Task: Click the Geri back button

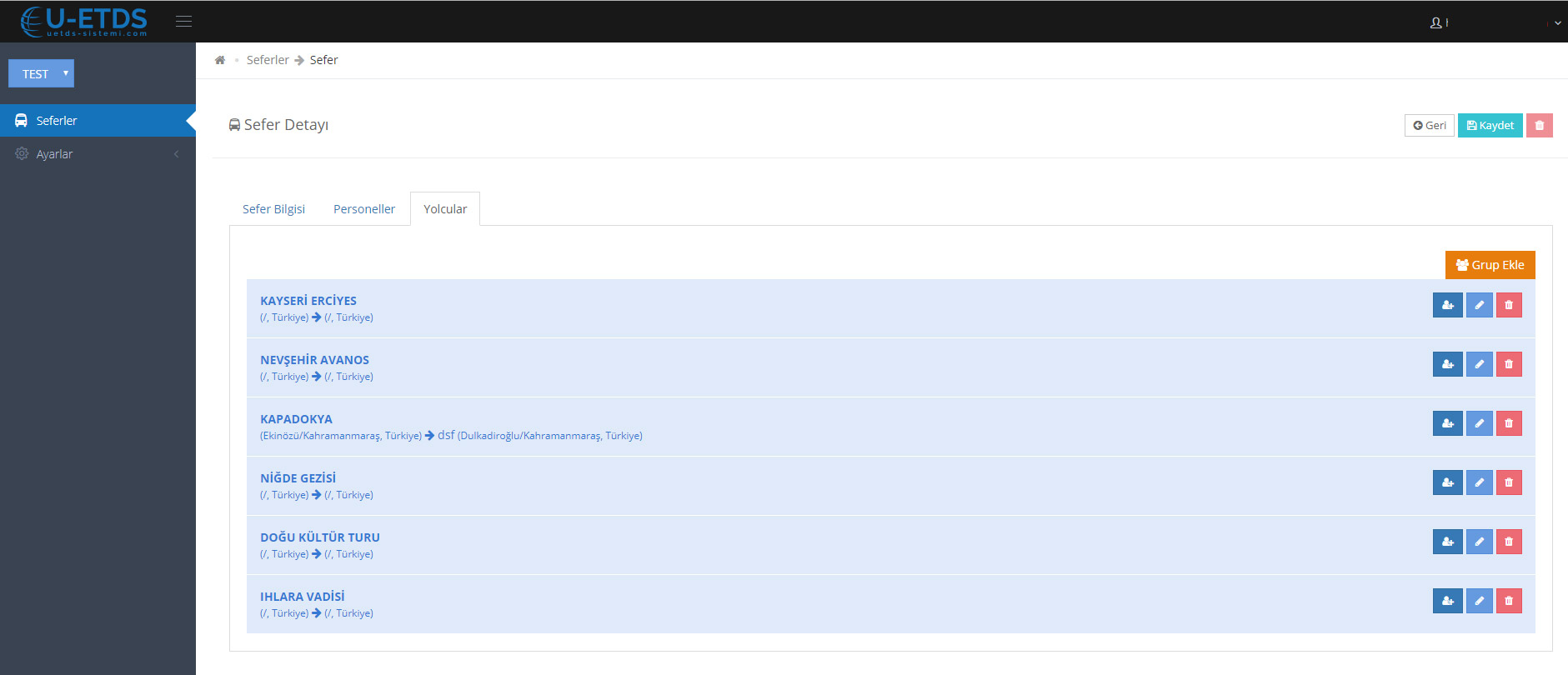Action: [1429, 126]
